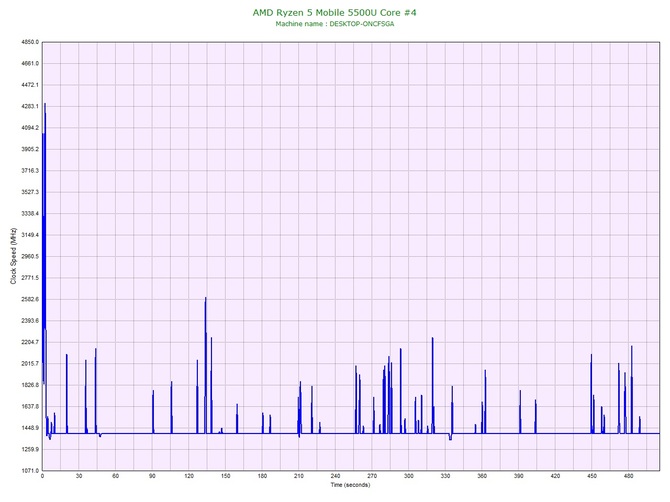Click the 3527.3 y-axis value
Screen dimensions: 670x502
tap(30, 192)
